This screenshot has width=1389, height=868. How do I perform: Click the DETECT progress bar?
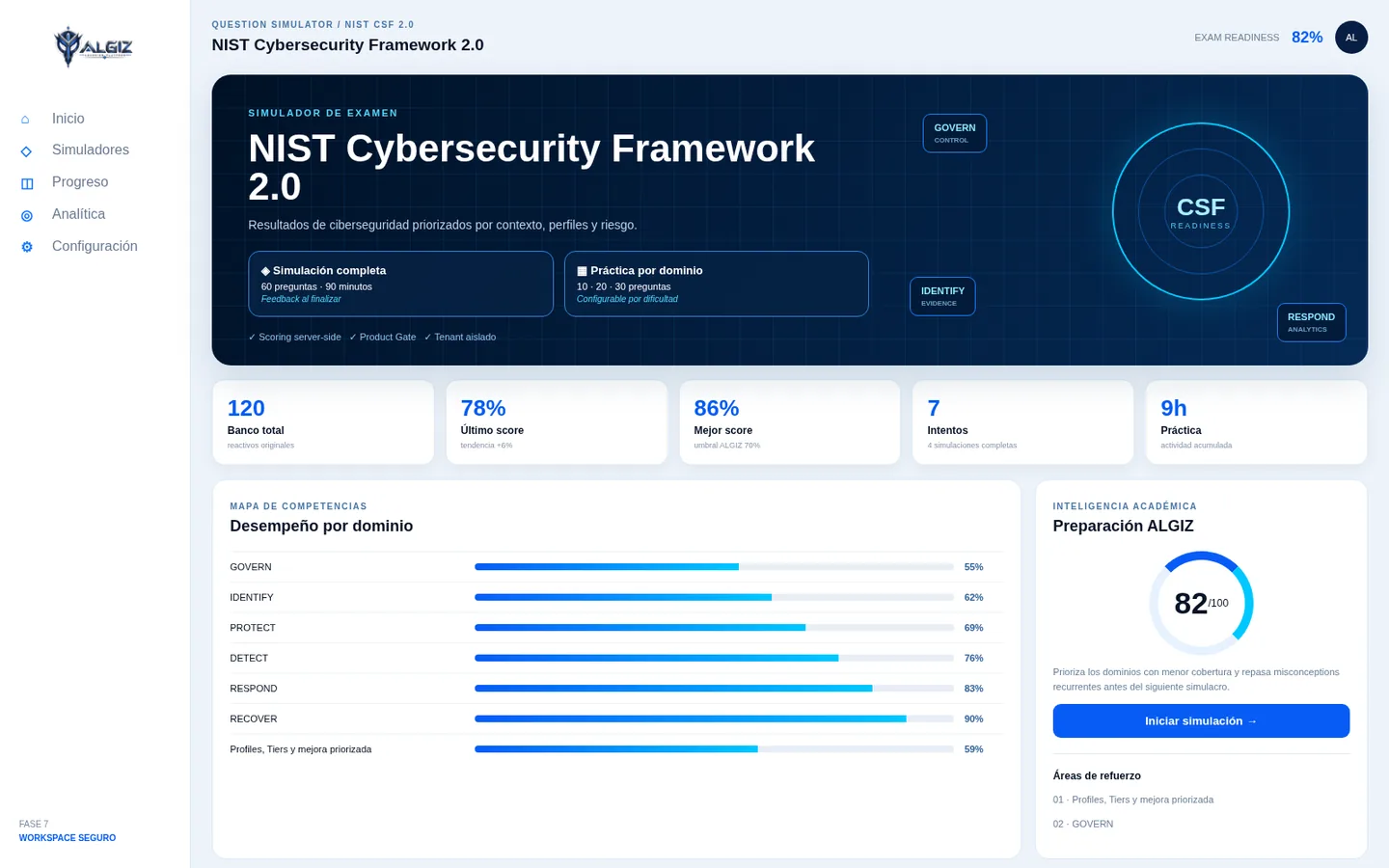[714, 658]
